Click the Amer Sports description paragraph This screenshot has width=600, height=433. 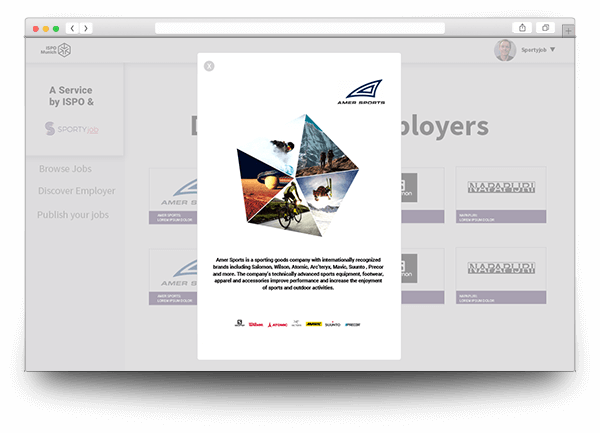coord(298,274)
